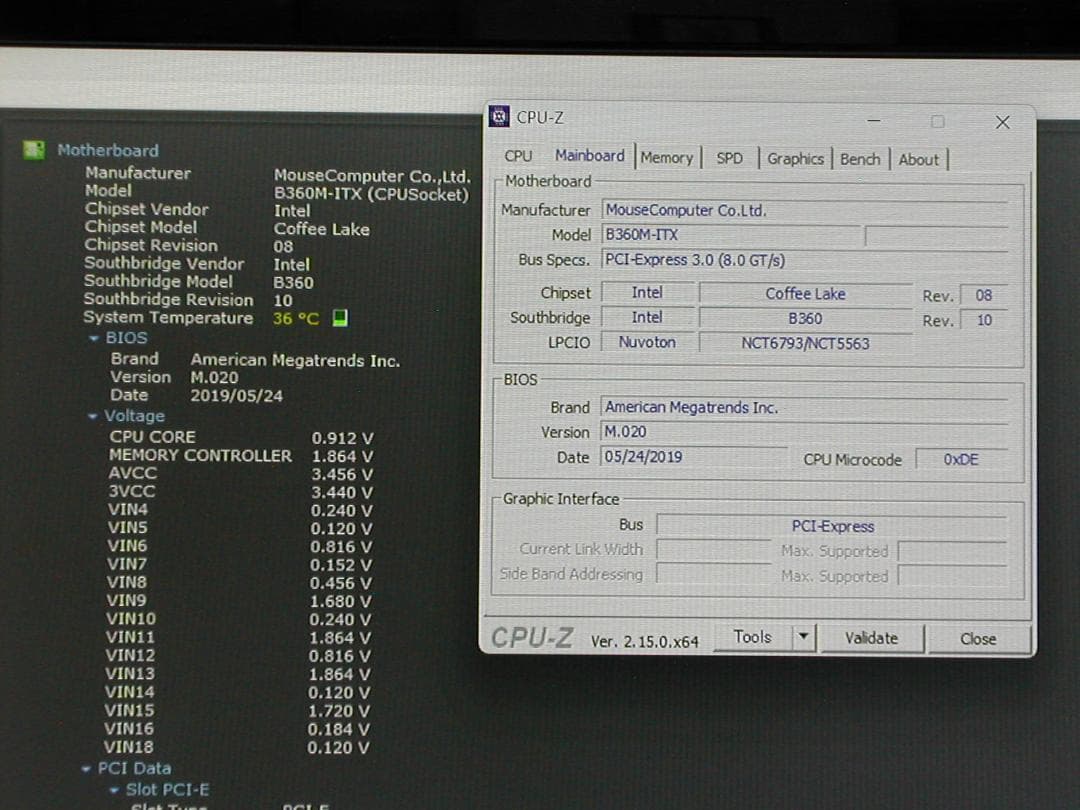Viewport: 1080px width, 810px height.
Task: Click the CPU Microcode value 0xDE field
Action: pyautogui.click(x=962, y=459)
